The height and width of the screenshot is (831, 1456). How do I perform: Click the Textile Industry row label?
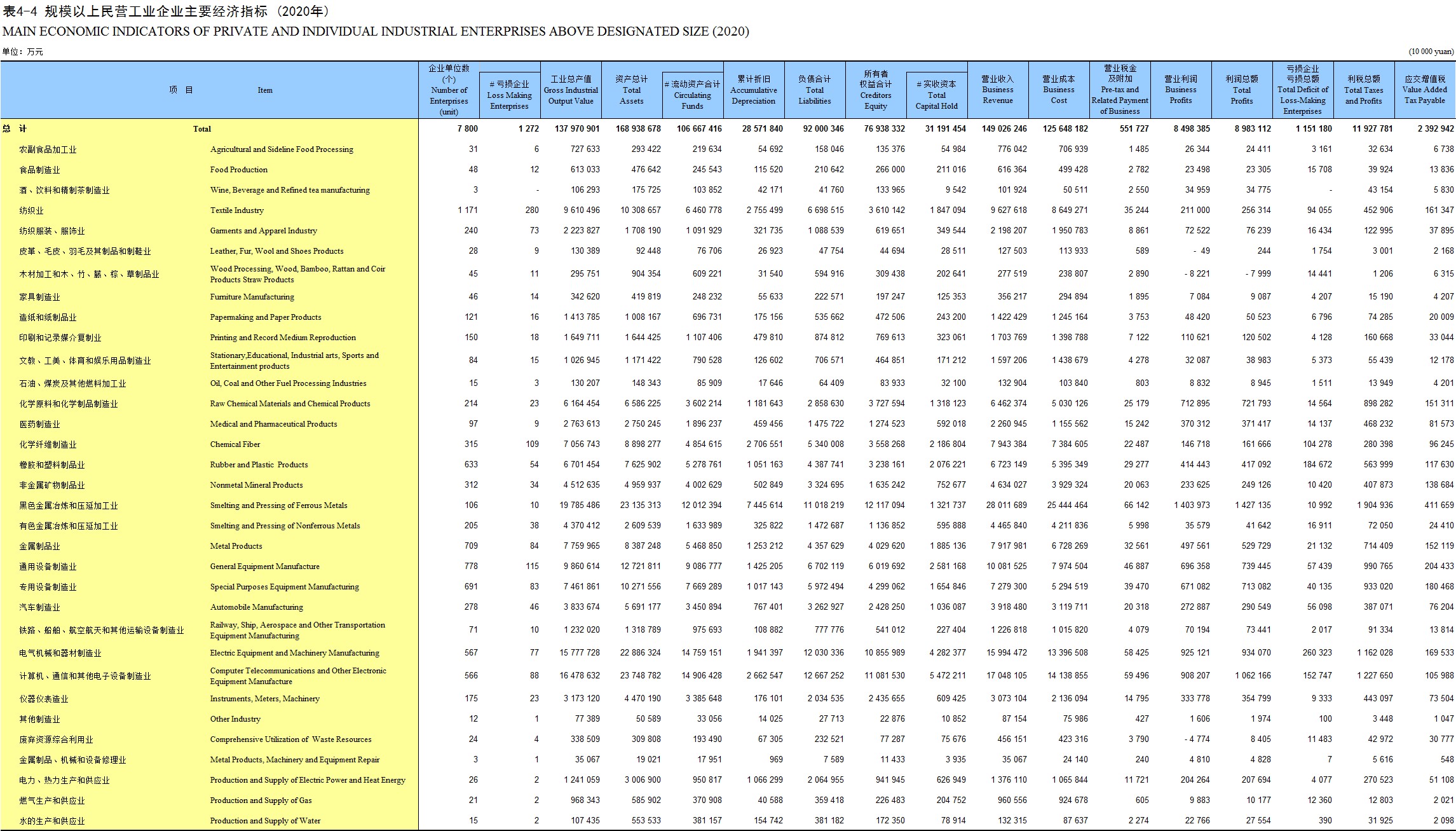pos(236,210)
